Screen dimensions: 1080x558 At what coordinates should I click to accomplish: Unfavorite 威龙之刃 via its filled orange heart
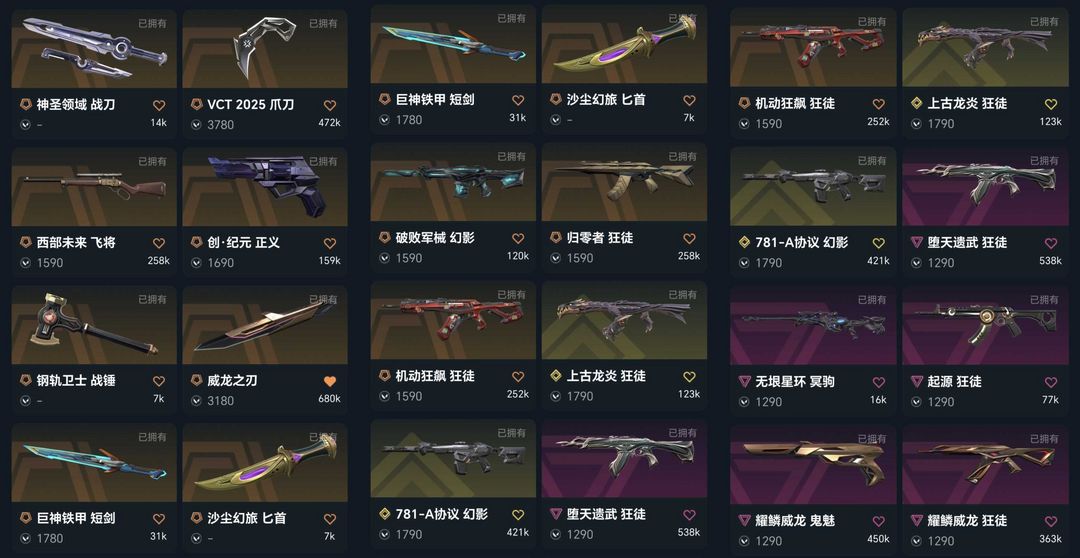[330, 381]
